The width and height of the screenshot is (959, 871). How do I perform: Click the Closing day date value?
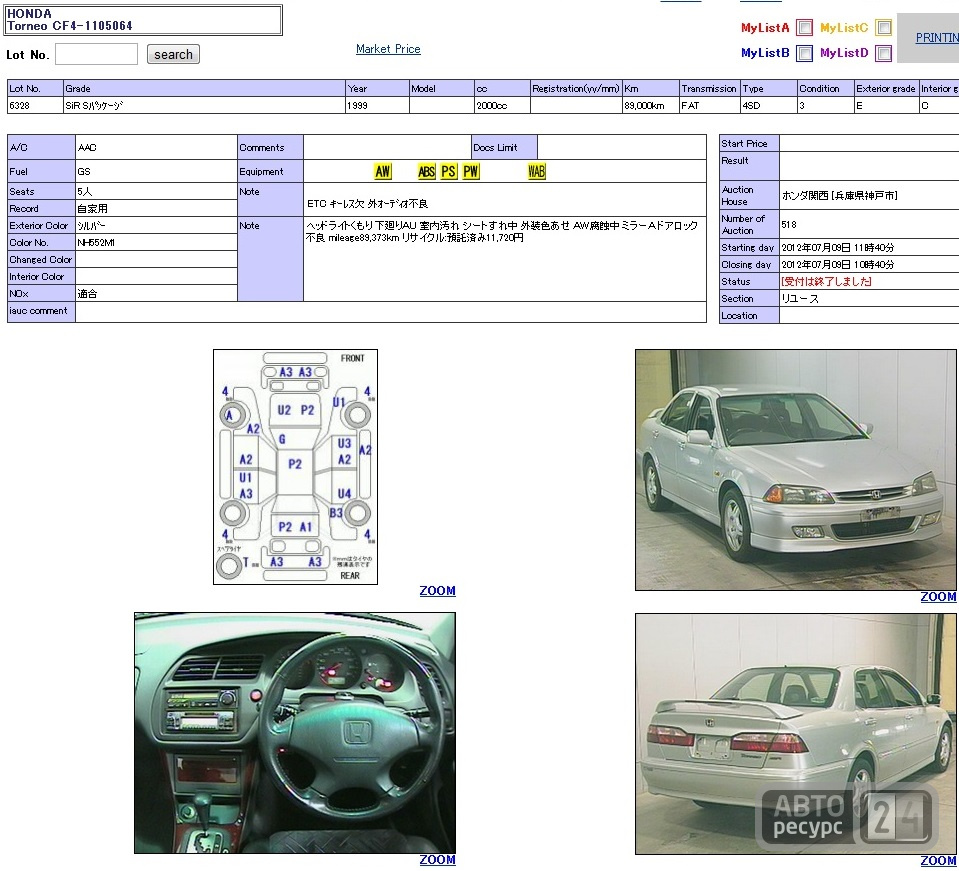pos(838,265)
